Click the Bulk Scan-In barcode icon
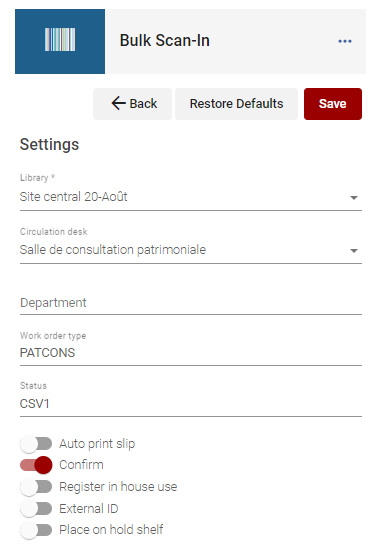 [x=60, y=41]
